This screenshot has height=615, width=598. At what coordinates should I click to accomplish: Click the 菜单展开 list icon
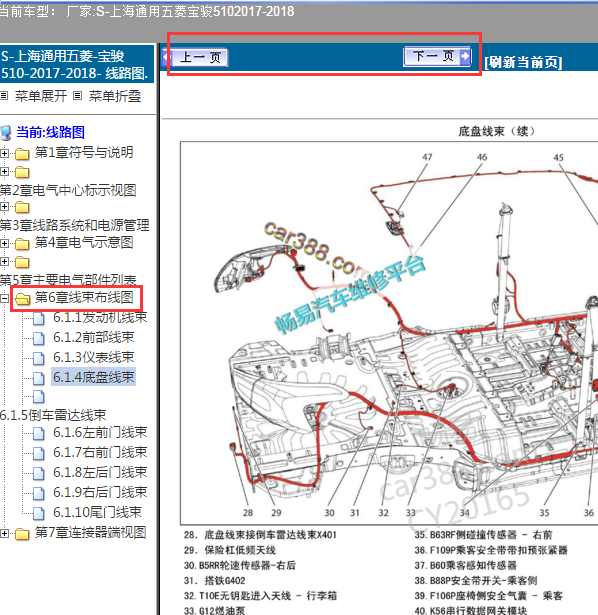pyautogui.click(x=4, y=96)
